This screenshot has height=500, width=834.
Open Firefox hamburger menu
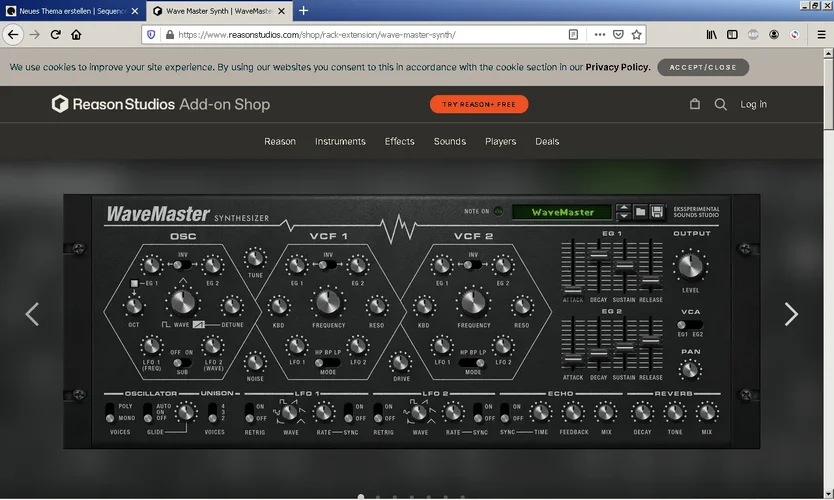pyautogui.click(x=821, y=35)
